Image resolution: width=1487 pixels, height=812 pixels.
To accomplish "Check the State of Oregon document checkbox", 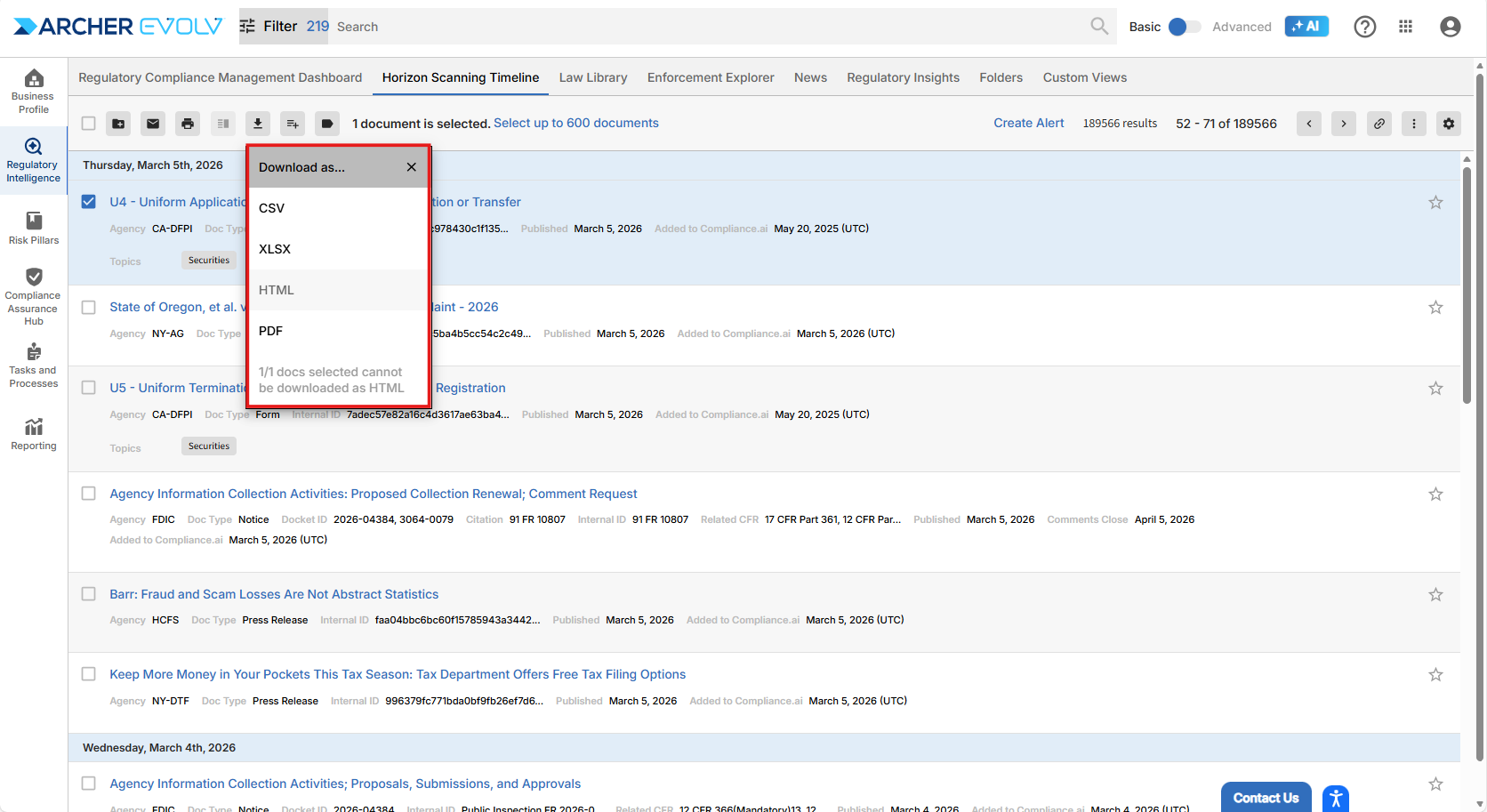I will pos(89,308).
